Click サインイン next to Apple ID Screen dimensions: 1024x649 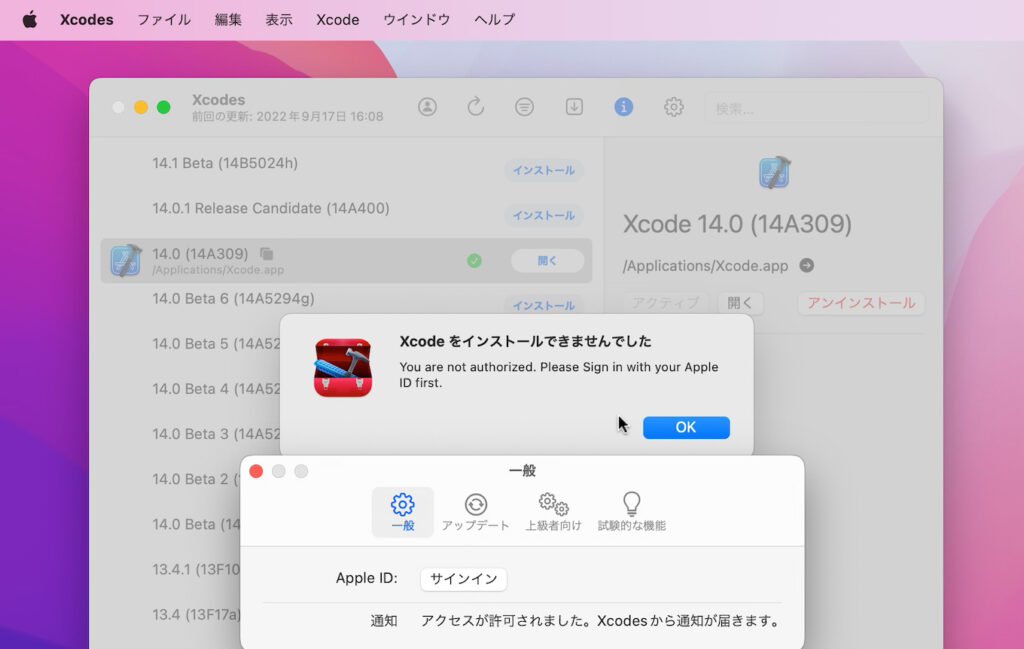pos(463,579)
